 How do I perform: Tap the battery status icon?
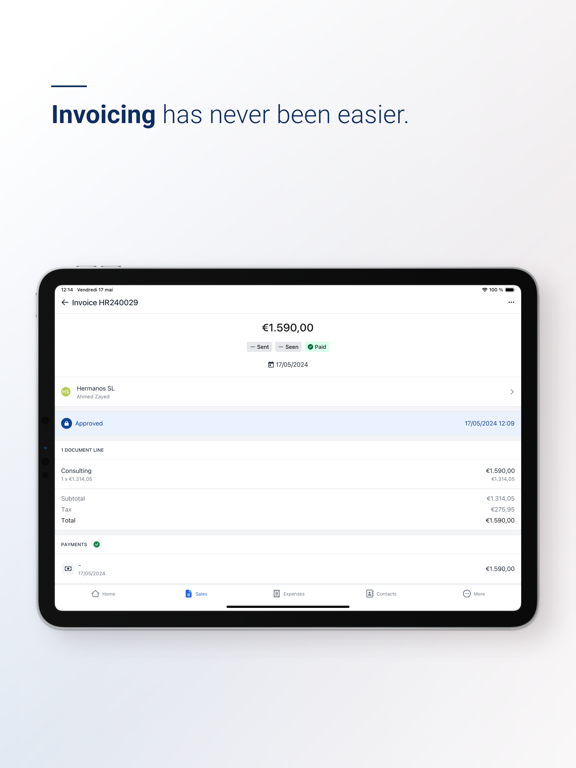(510, 290)
